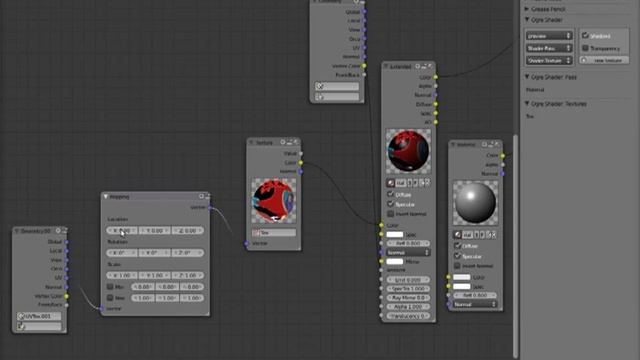640x360 pixels.
Task: Click Value output socket of Texture node
Action: (x=301, y=153)
